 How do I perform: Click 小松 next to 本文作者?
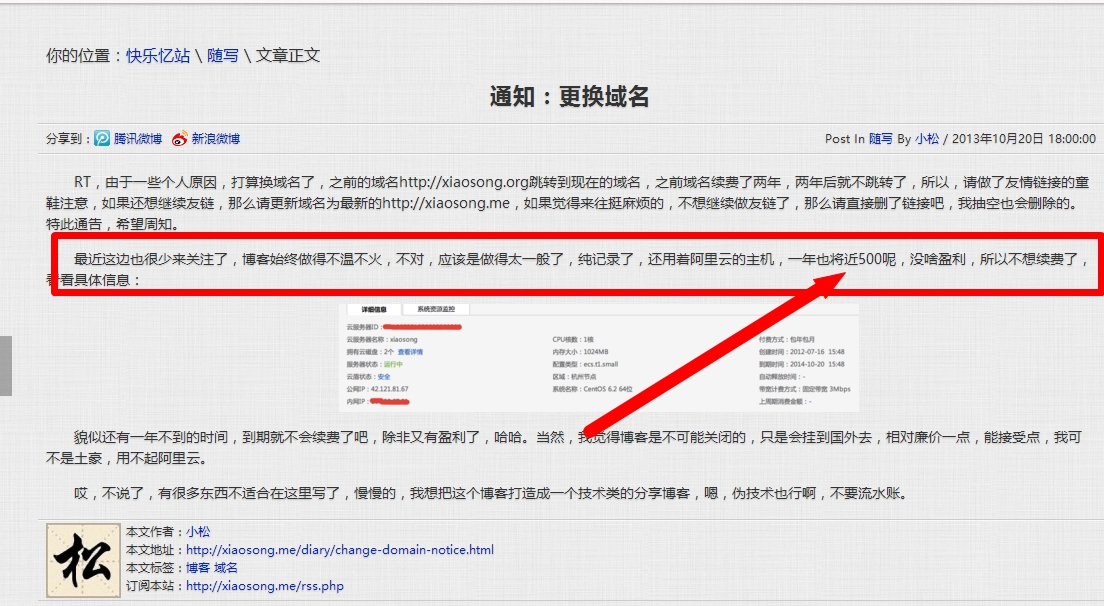[198, 532]
